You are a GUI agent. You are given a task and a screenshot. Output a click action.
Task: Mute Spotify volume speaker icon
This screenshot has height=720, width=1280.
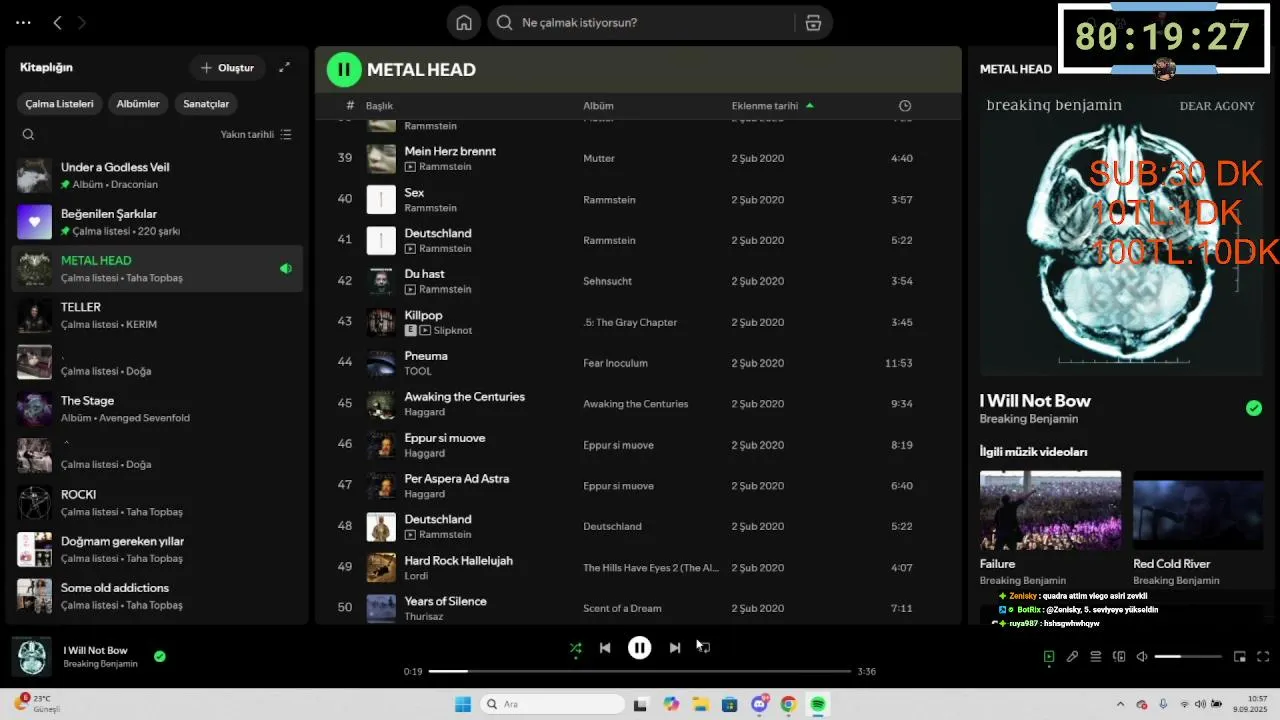click(1142, 657)
